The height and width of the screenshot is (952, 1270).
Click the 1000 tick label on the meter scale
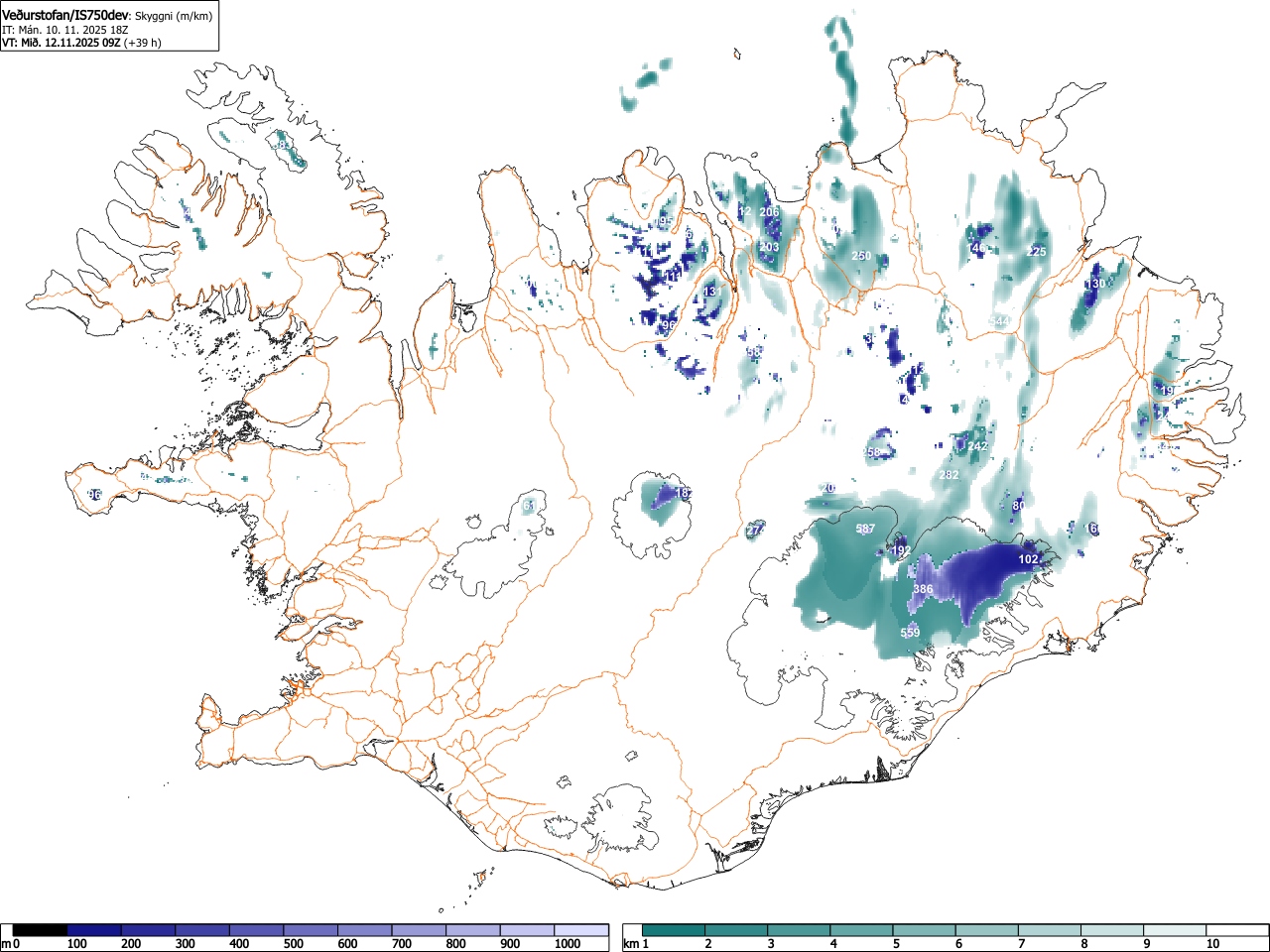[568, 944]
